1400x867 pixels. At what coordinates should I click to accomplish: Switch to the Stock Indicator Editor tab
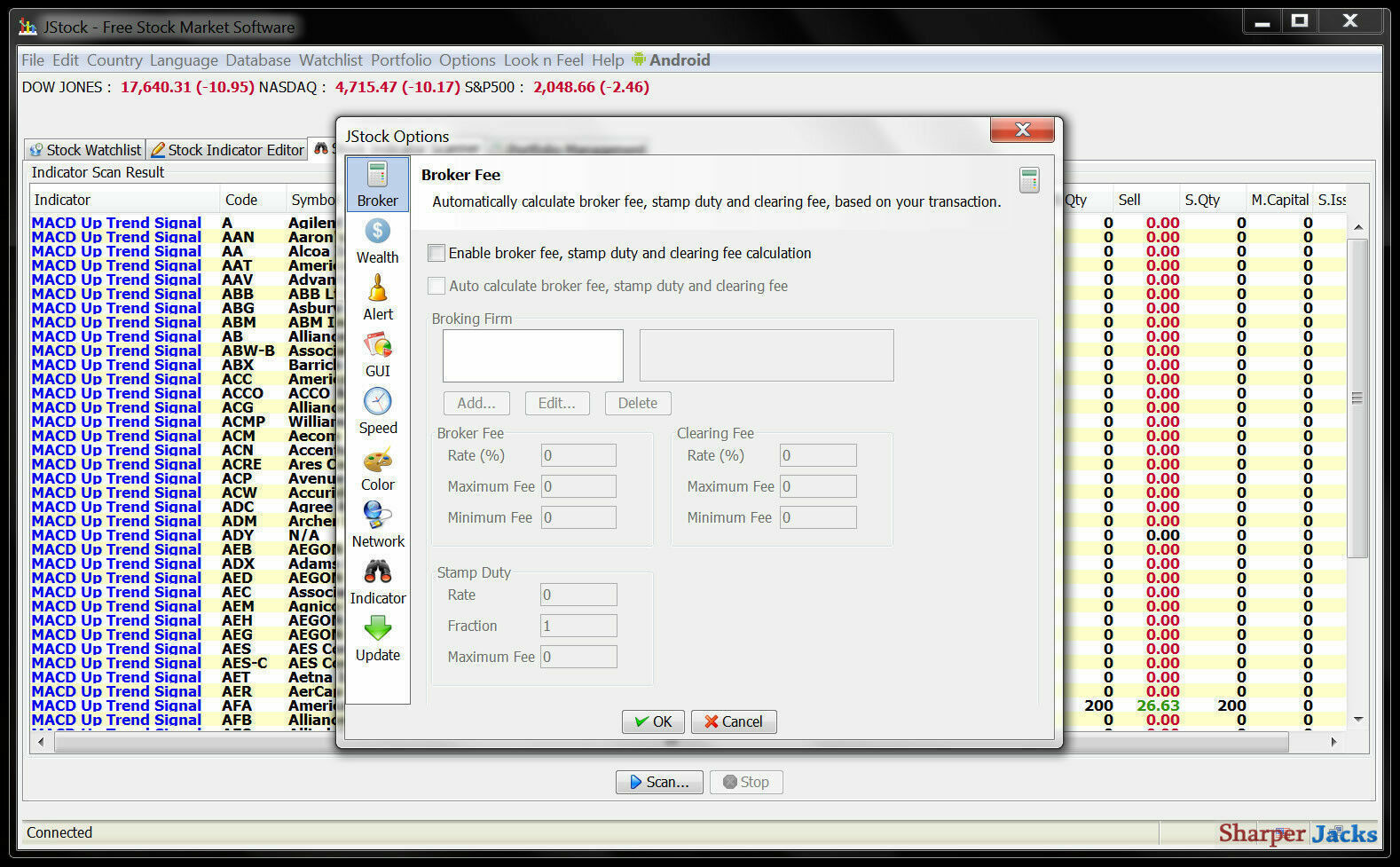click(227, 150)
